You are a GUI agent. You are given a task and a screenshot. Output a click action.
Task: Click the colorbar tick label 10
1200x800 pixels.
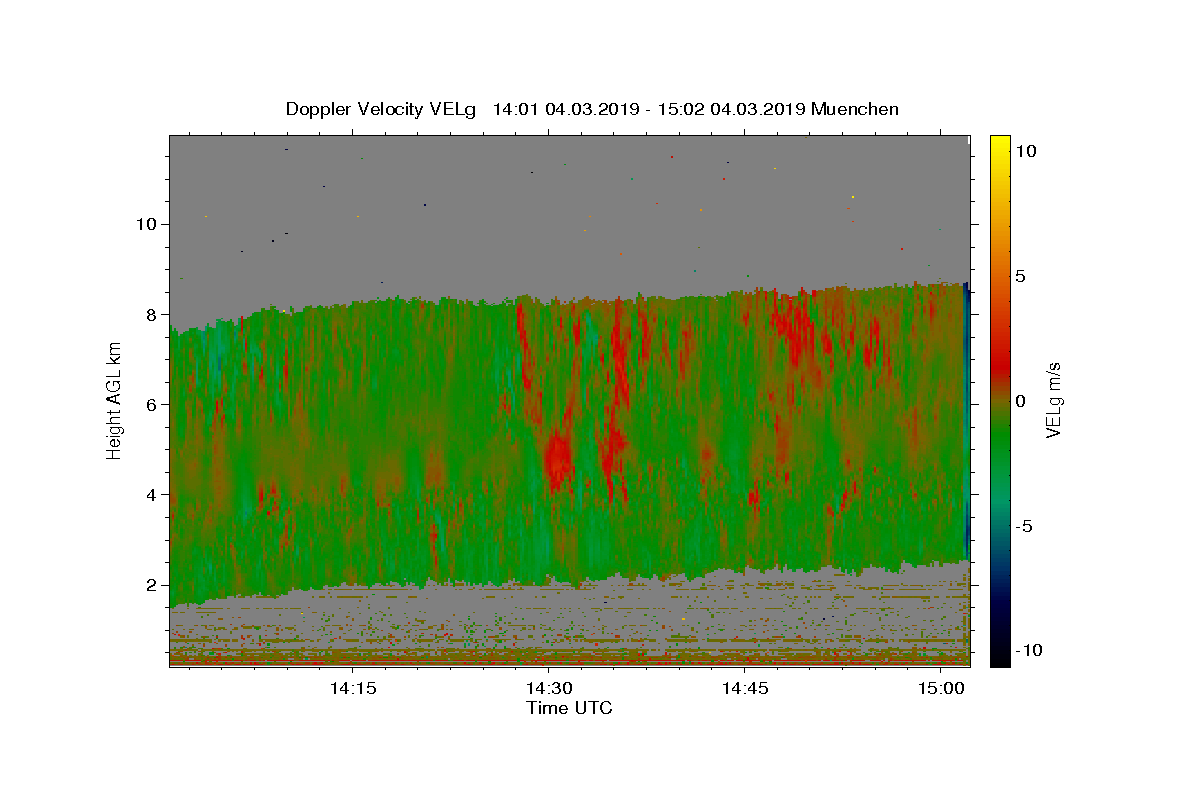(x=1025, y=150)
